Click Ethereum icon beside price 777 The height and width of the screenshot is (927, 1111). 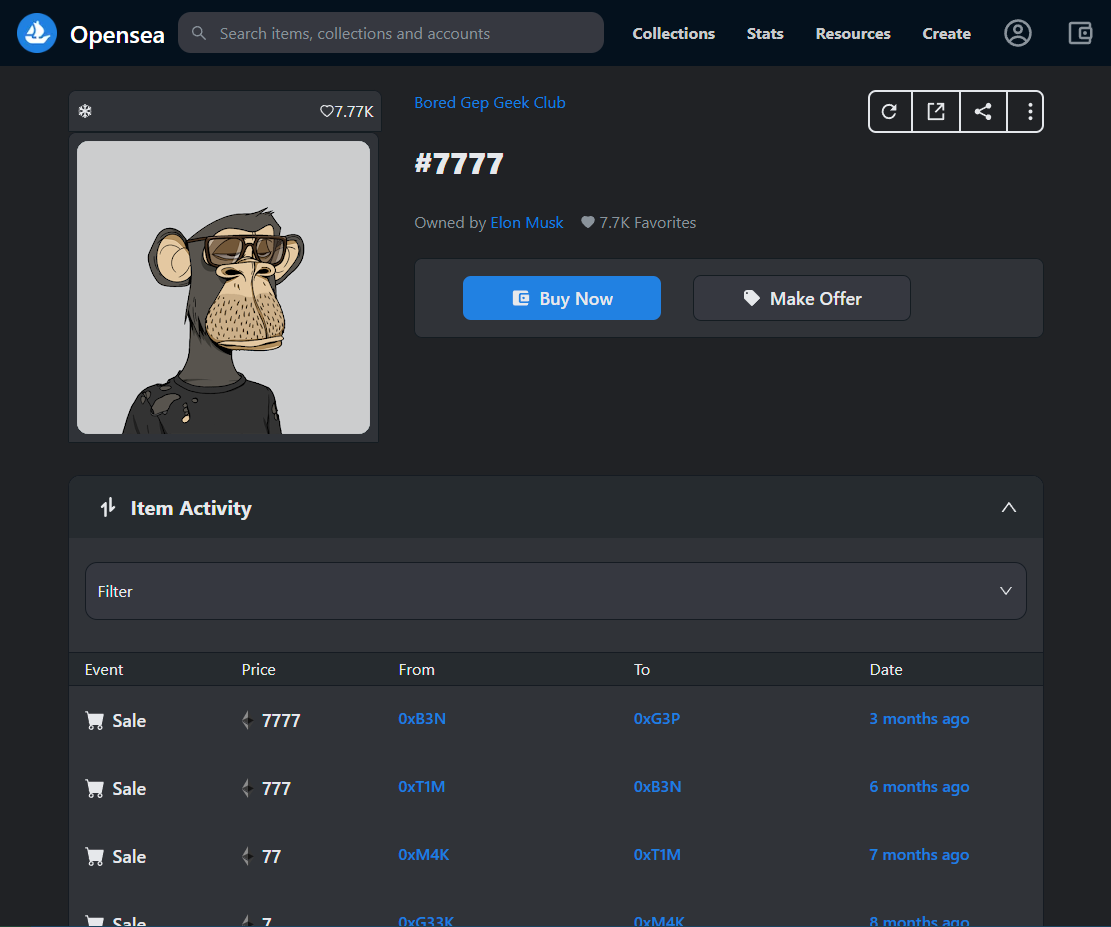(247, 788)
